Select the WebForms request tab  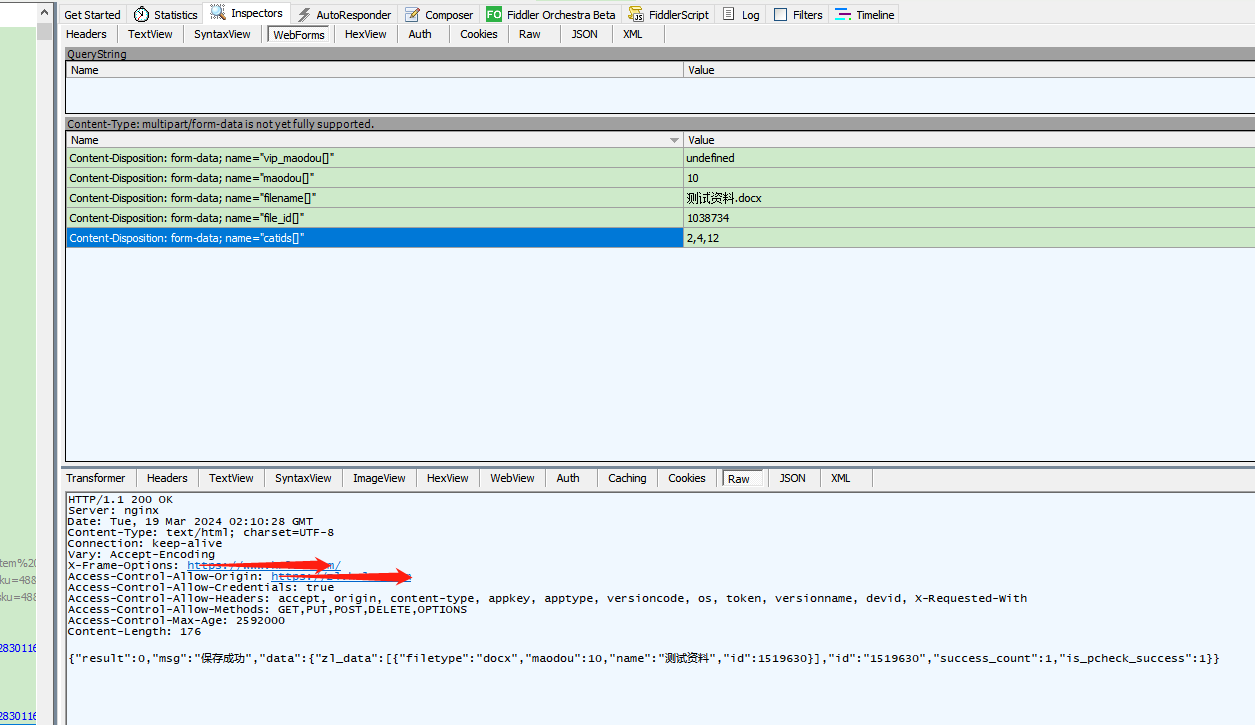[x=299, y=34]
